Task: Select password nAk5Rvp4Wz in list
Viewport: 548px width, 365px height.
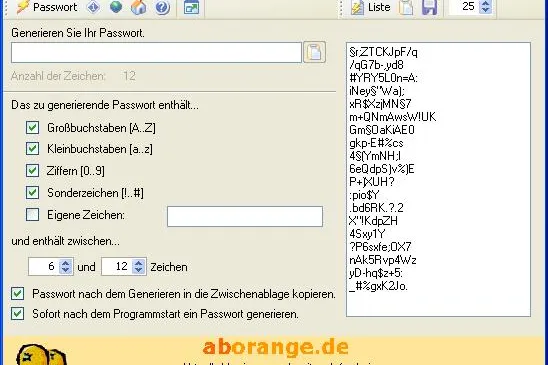Action: tap(383, 260)
